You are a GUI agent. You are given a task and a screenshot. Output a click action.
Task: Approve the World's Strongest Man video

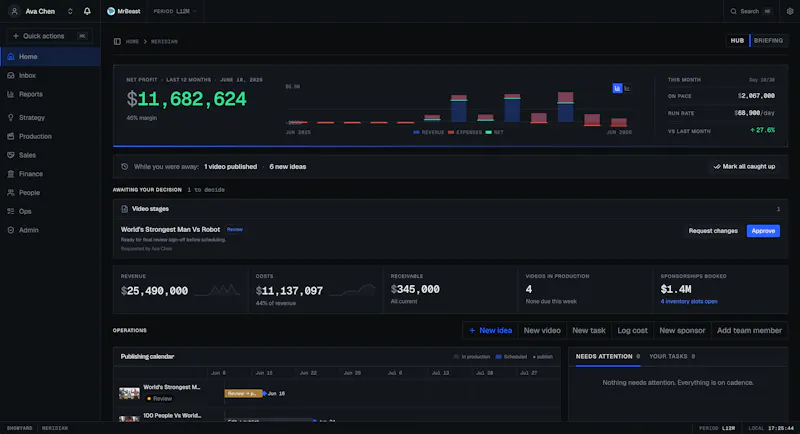[763, 231]
